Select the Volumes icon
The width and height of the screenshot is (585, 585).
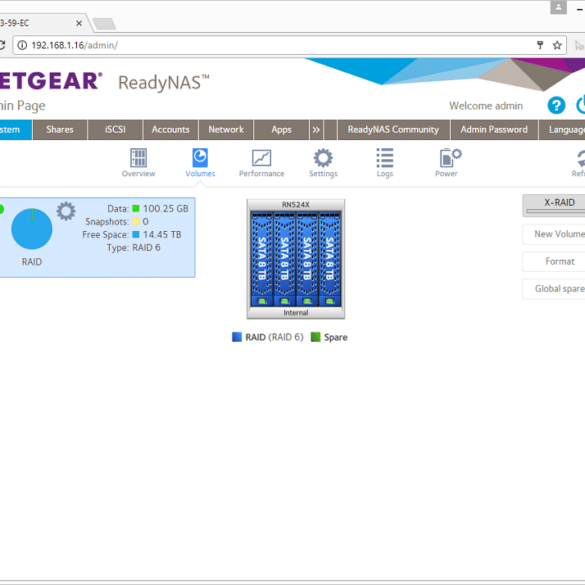200,163
